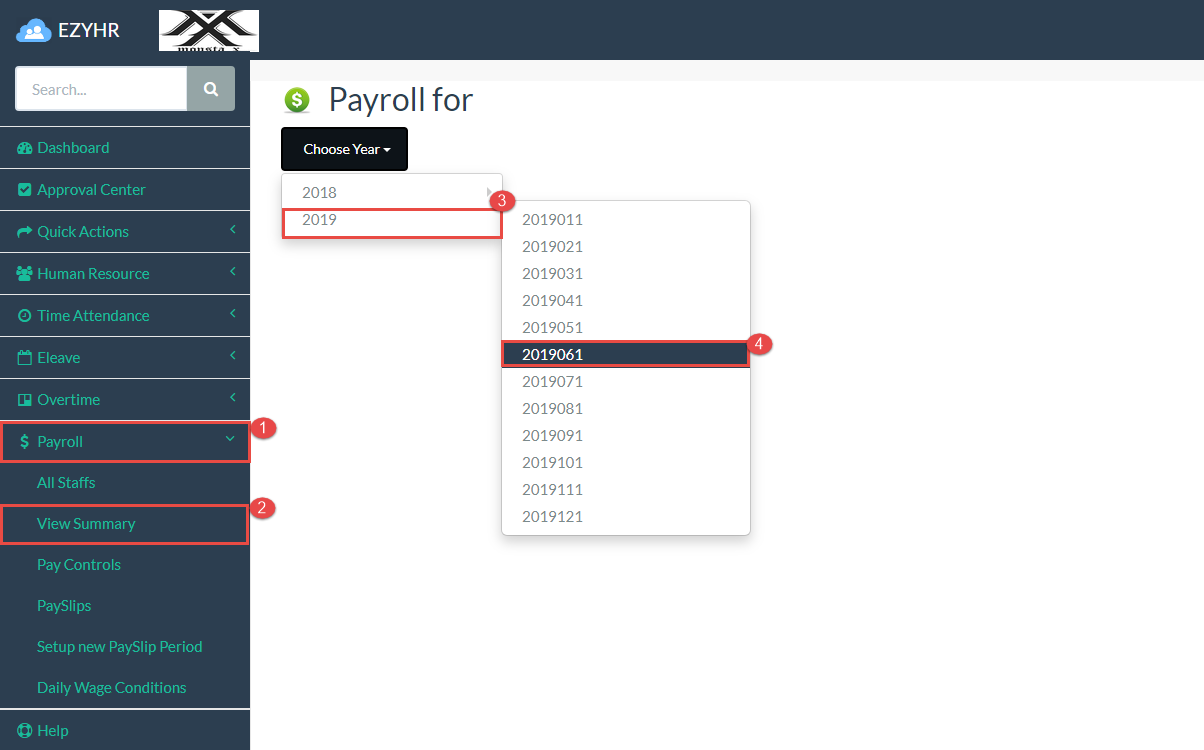This screenshot has height=750, width=1204.
Task: Click the Approval Center checkmark icon
Action: coord(25,190)
